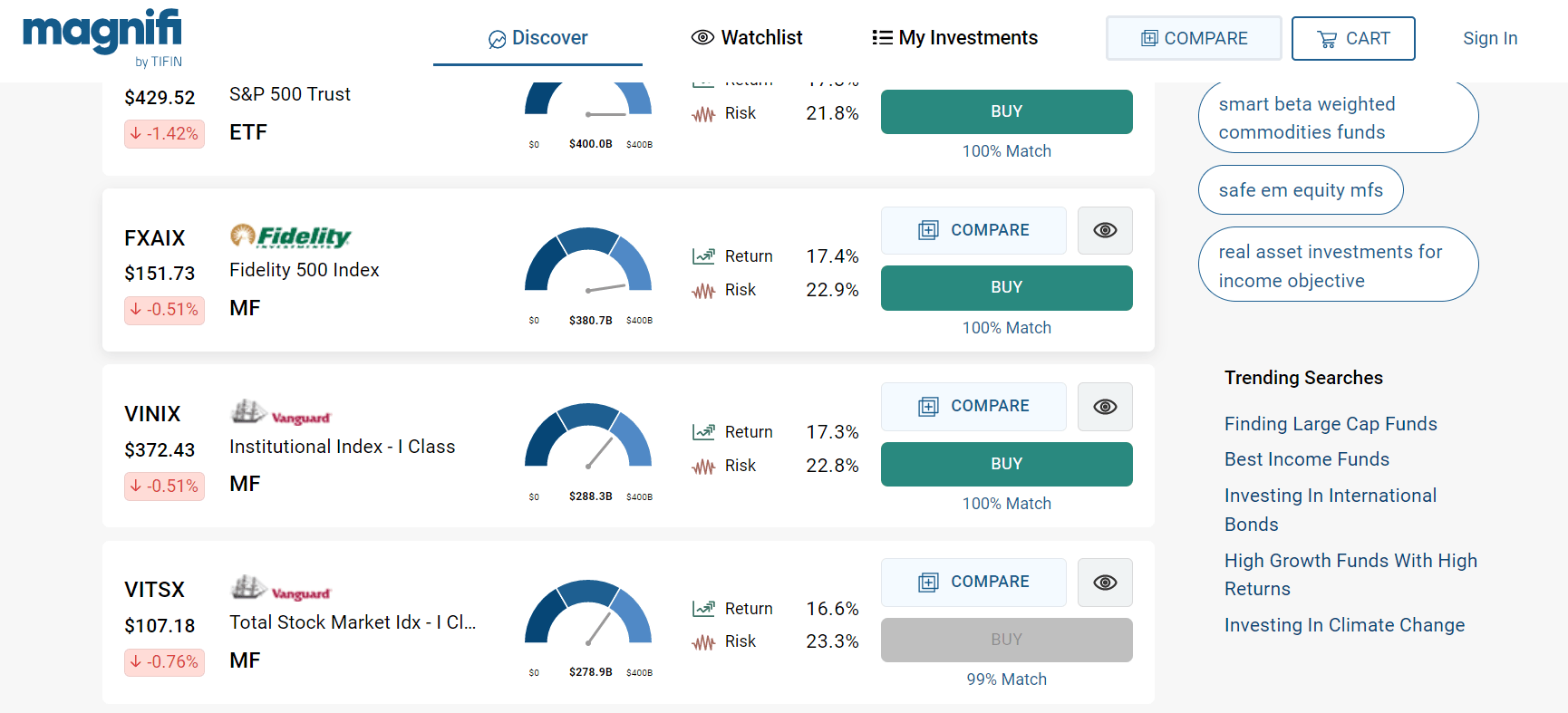Click the 99% Match label under VITSX
Image resolution: width=1568 pixels, height=713 pixels.
pyautogui.click(x=1006, y=679)
